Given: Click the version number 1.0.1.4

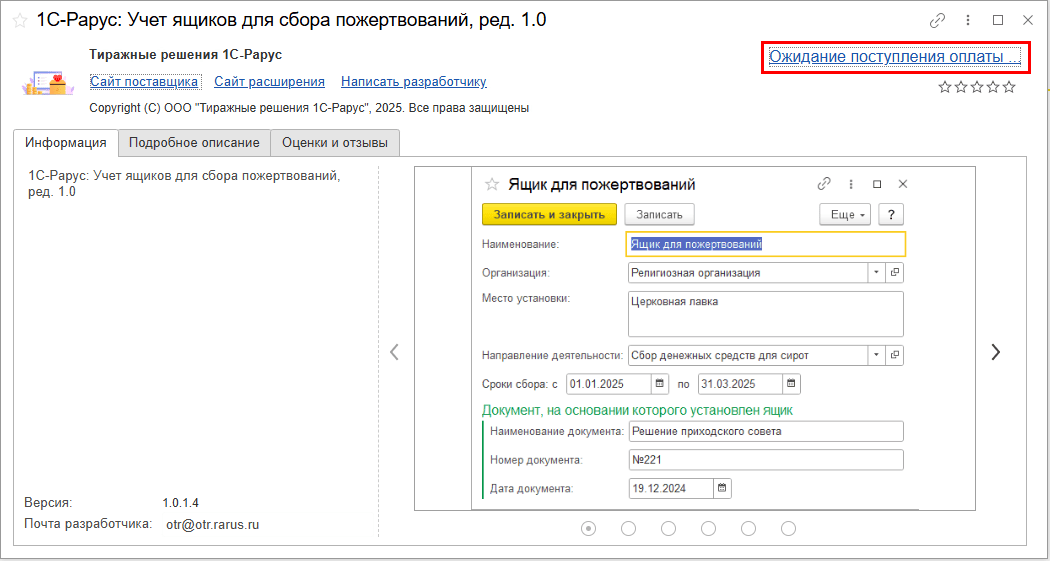Looking at the screenshot, I should pyautogui.click(x=181, y=502).
